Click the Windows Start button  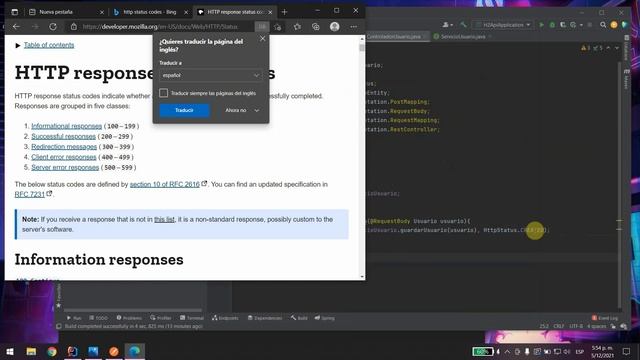coord(10,351)
